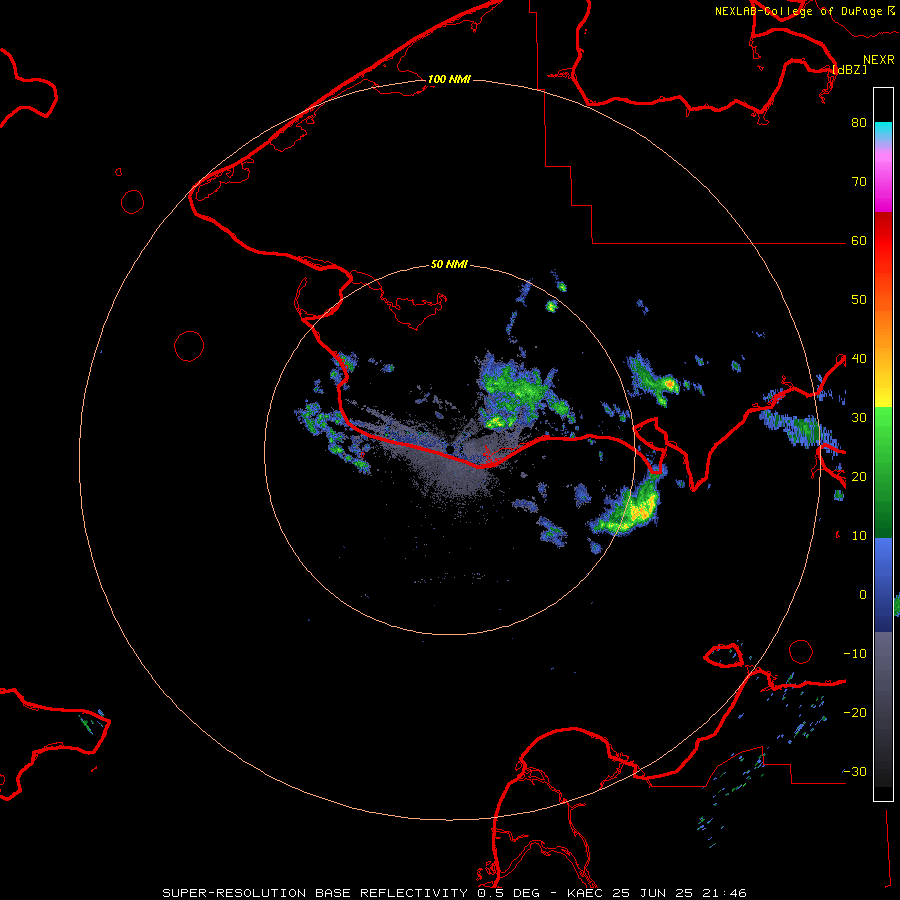The image size is (900, 900).
Task: Click the 60 value on the dBZ scale
Action: (859, 240)
